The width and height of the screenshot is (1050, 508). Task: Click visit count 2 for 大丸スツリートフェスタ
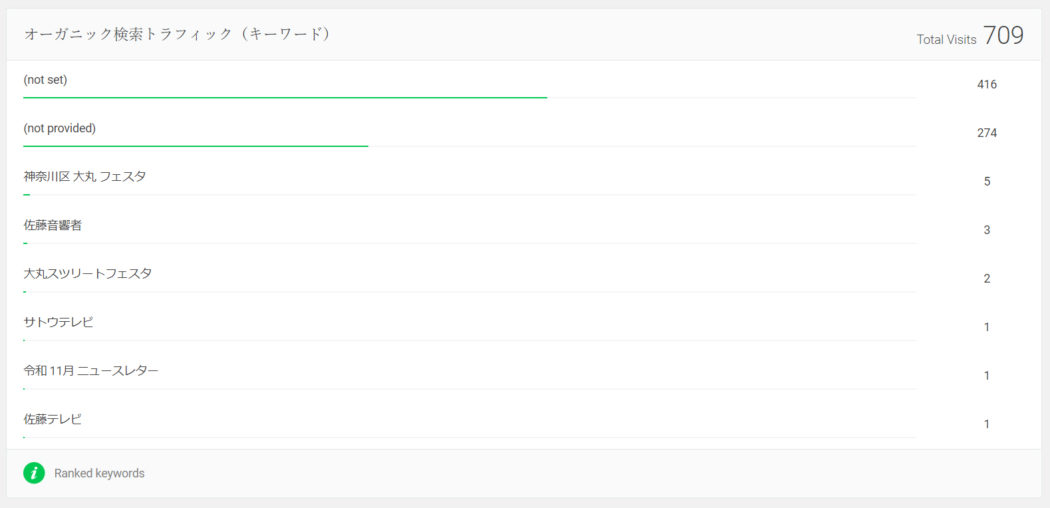point(986,279)
